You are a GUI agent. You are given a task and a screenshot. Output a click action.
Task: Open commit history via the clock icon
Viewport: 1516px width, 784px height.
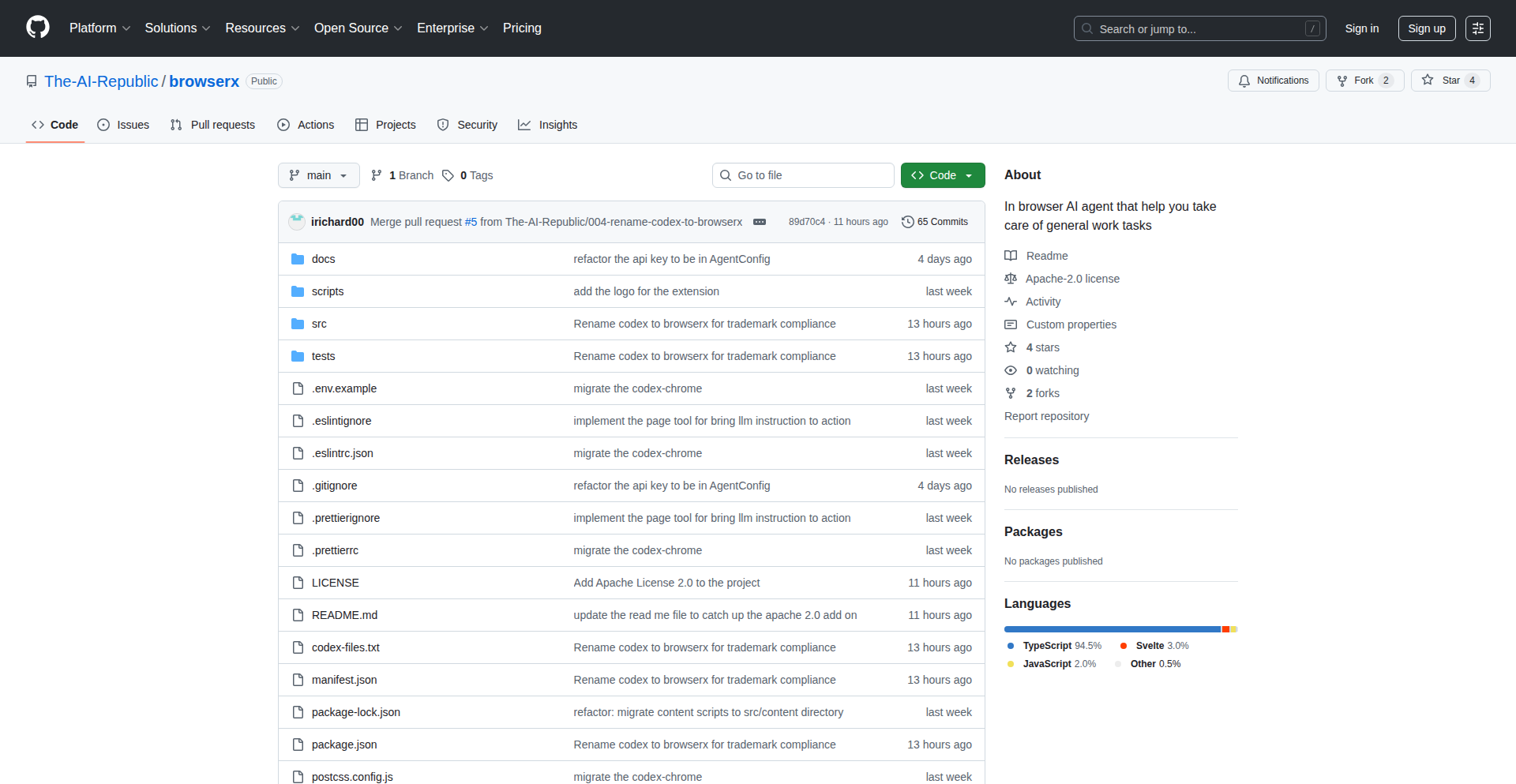[x=906, y=222]
